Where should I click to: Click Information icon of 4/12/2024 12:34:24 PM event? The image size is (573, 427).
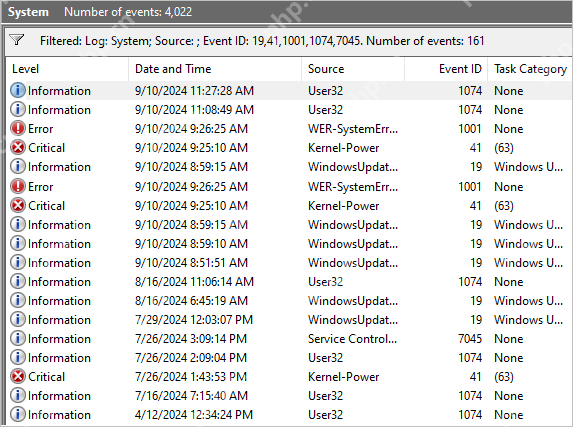(x=18, y=415)
